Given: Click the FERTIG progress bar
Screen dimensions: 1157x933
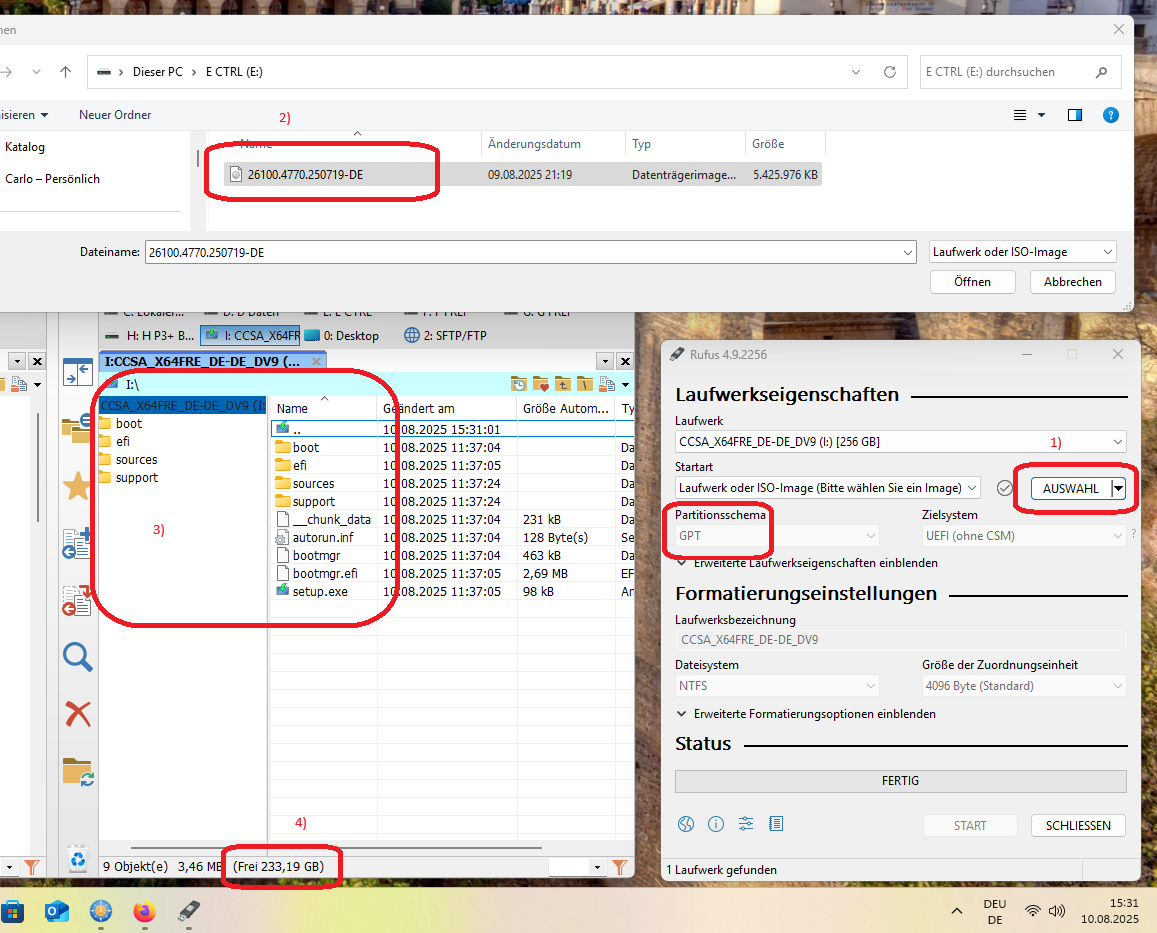Looking at the screenshot, I should click(x=900, y=781).
